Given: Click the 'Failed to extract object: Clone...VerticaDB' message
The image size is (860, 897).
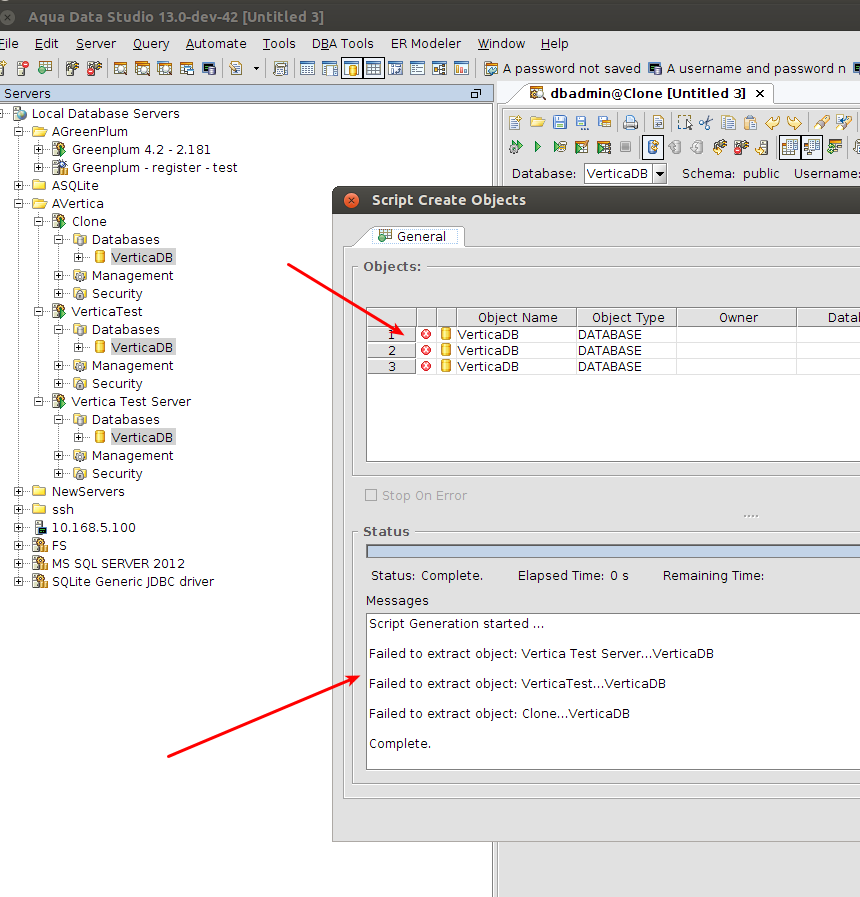Looking at the screenshot, I should coord(499,713).
